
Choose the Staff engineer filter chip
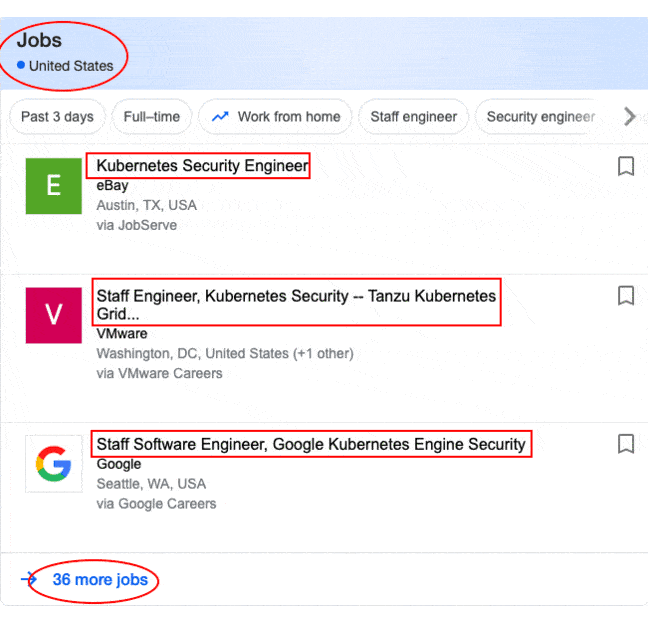[x=413, y=117]
